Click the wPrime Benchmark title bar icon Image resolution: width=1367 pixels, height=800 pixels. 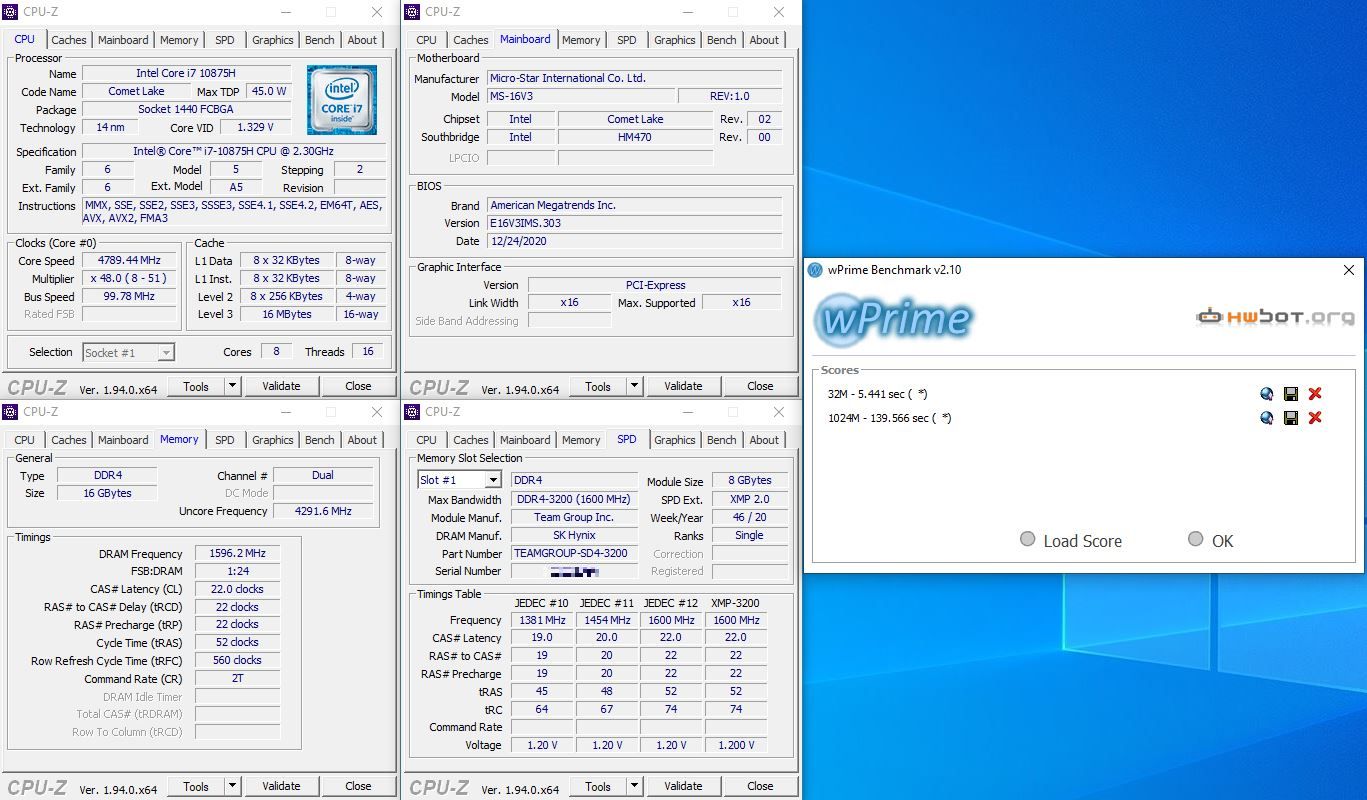(815, 269)
